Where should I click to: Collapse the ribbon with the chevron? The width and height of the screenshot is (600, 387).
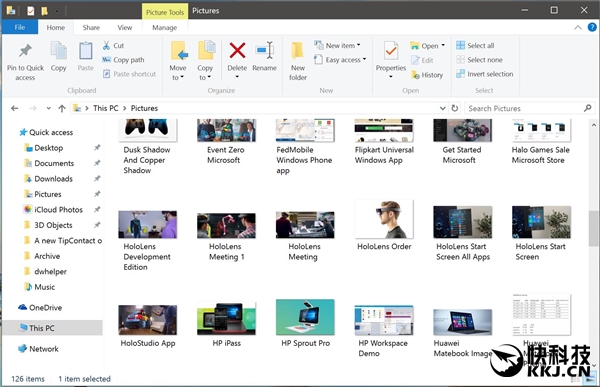coord(578,28)
